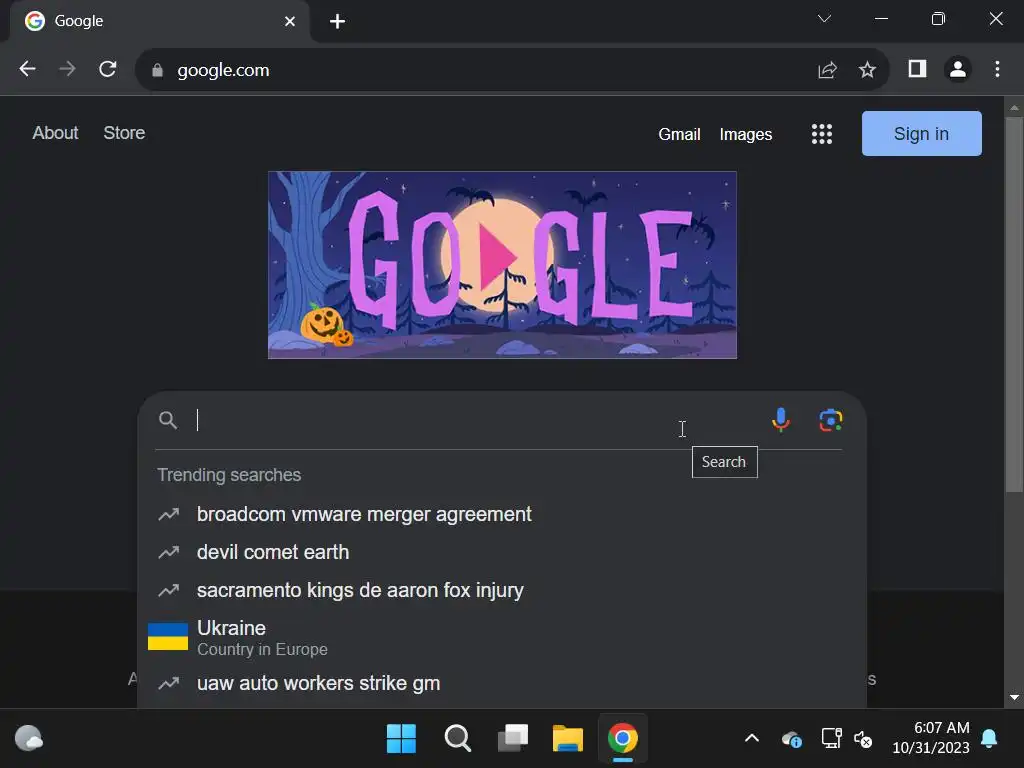Open File Explorer from taskbar
The width and height of the screenshot is (1024, 768).
click(x=568, y=739)
